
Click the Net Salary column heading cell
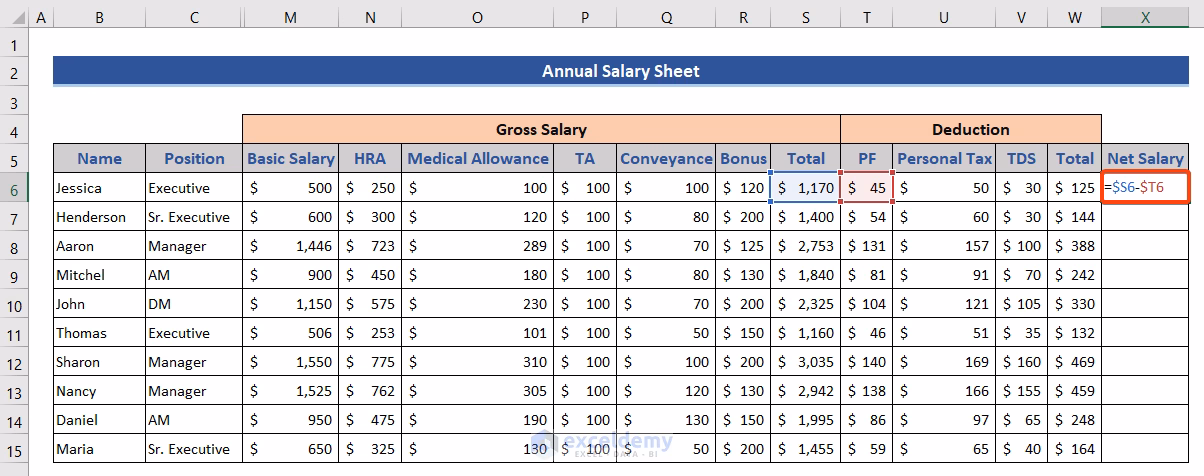coord(1145,158)
